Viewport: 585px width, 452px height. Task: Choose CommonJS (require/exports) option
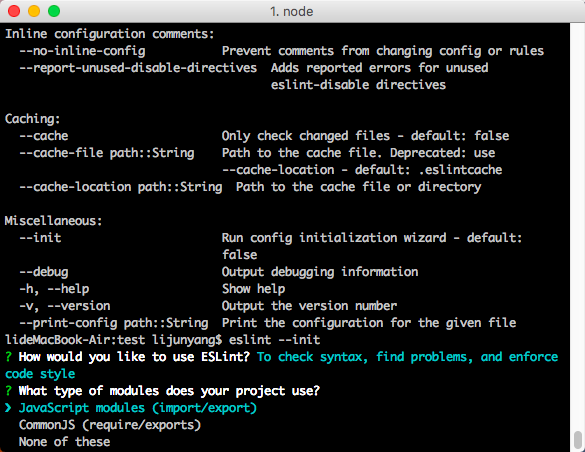tap(110, 425)
